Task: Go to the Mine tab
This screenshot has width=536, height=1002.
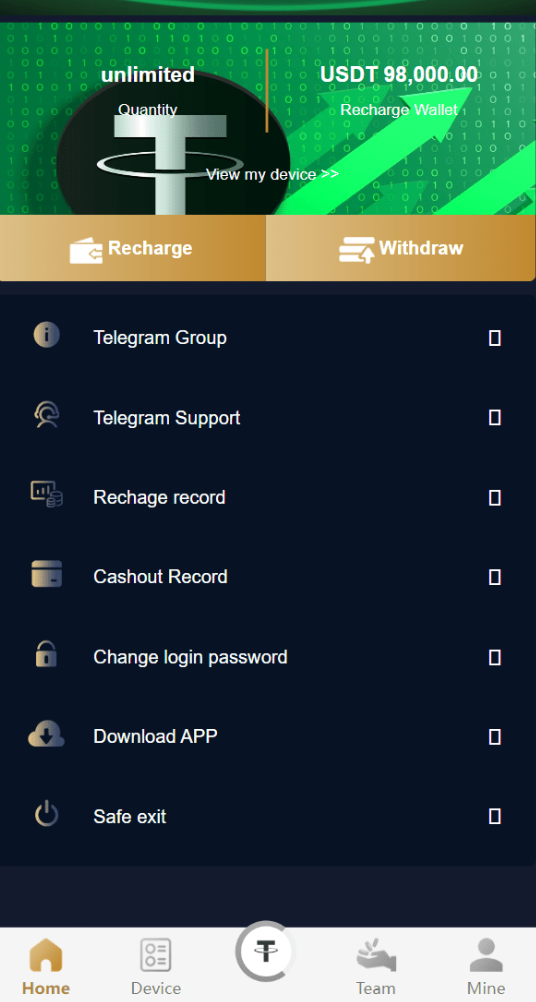Action: coord(486,966)
